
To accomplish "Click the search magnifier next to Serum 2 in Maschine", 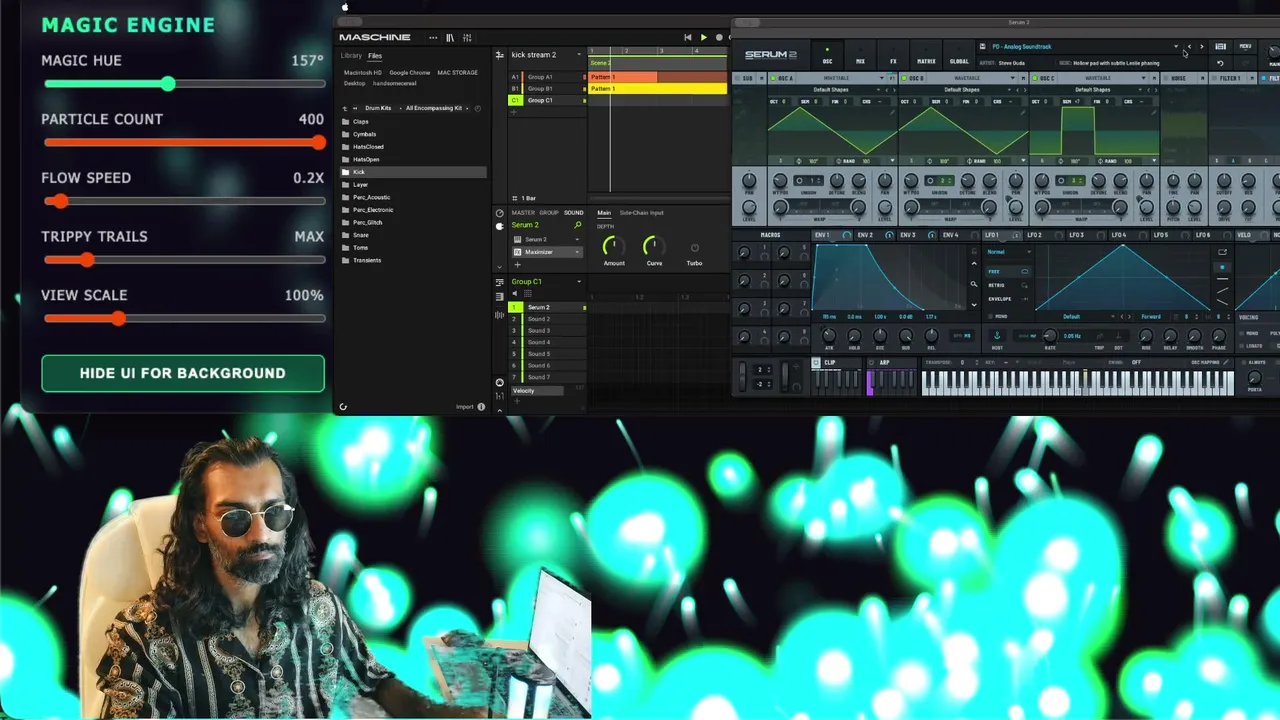I will click(x=577, y=225).
